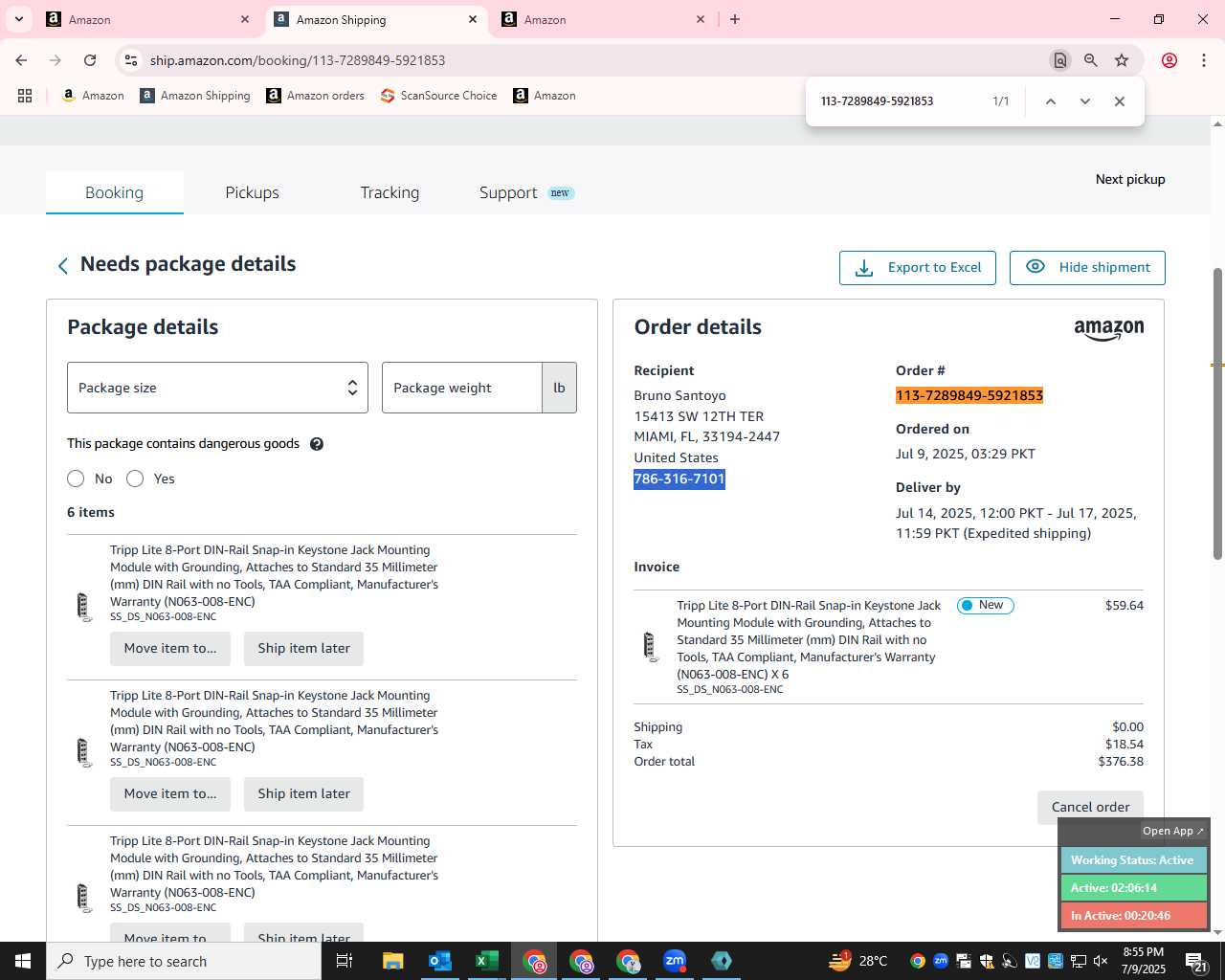Click the highlighted order number 113-7289849-5921853
The image size is (1225, 980).
(969, 395)
